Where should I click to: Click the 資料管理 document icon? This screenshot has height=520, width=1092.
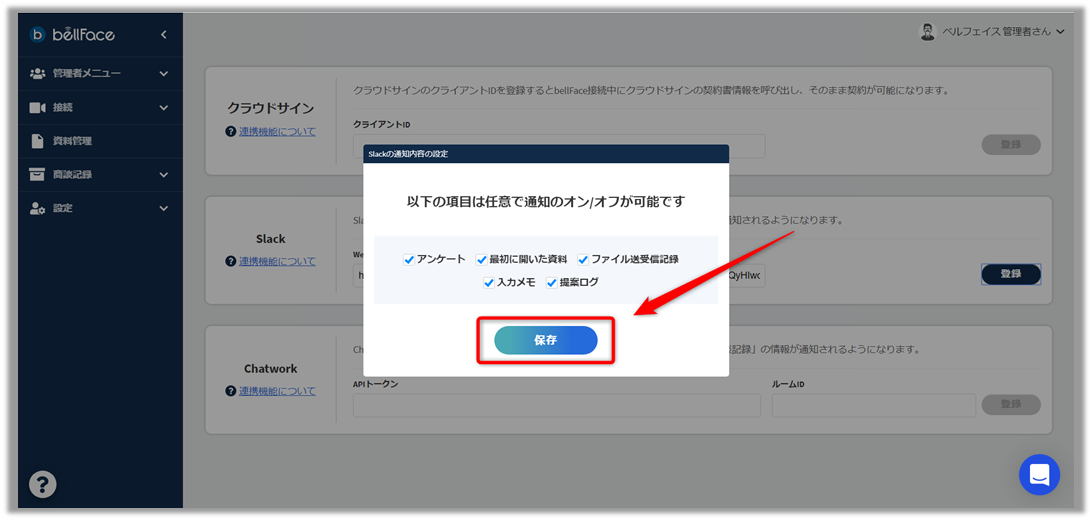pos(38,141)
